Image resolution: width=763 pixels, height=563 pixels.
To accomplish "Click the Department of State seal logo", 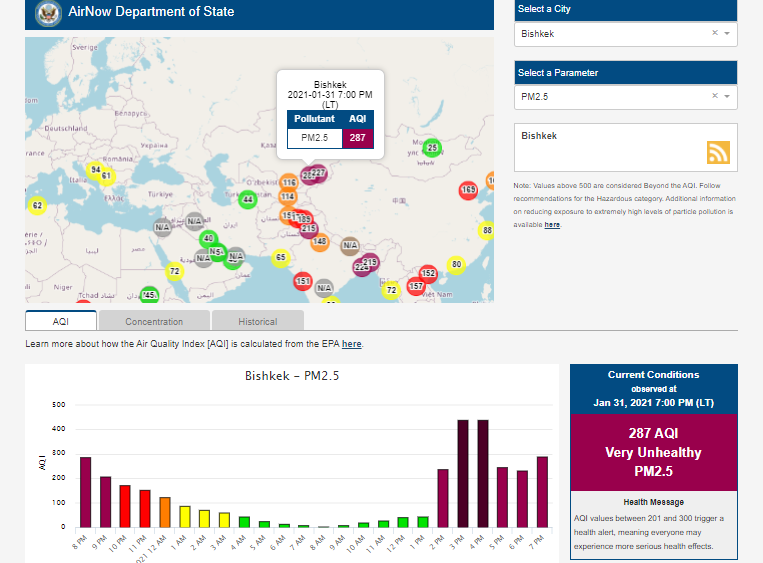I will 46,13.
